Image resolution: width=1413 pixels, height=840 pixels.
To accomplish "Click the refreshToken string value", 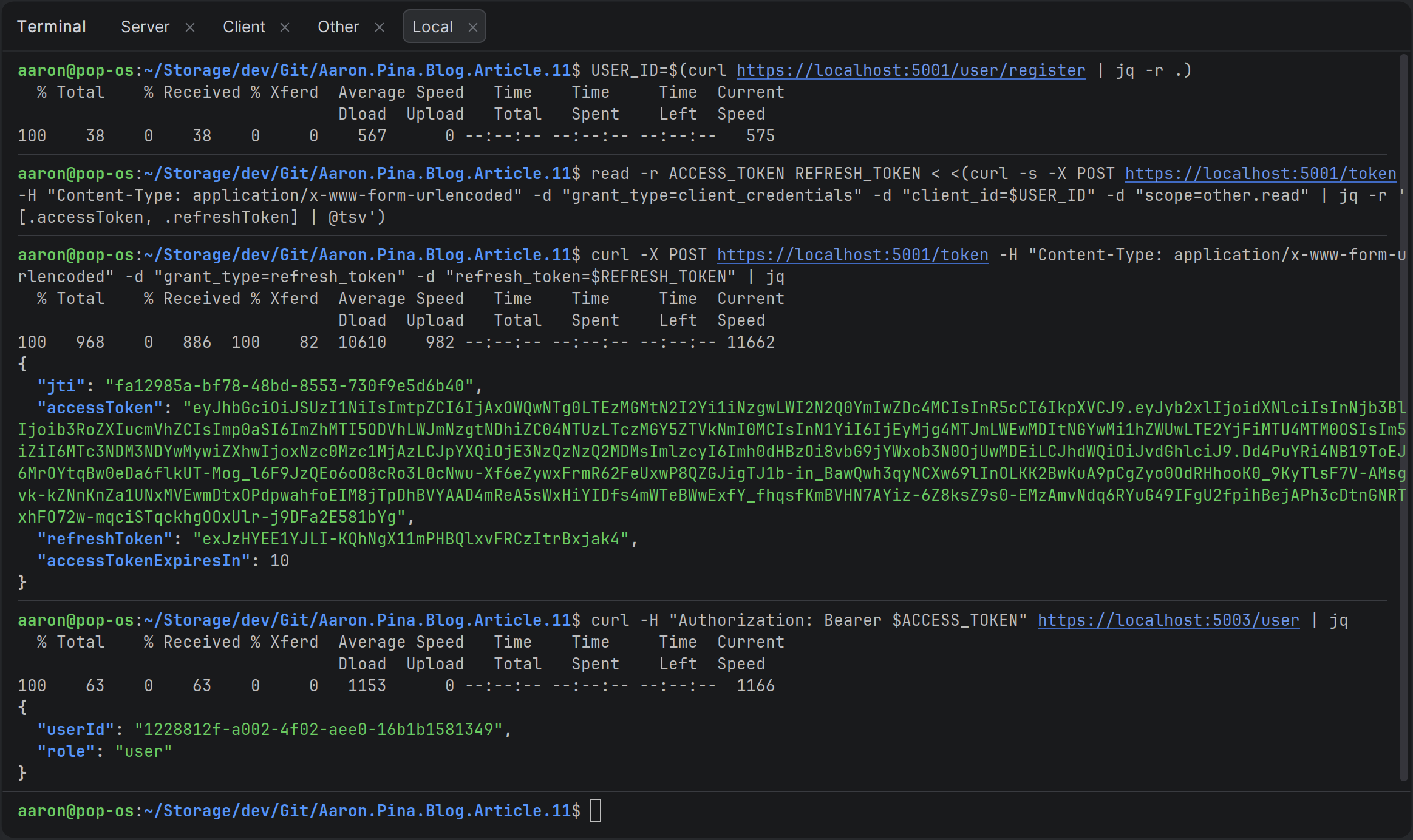I will coord(411,539).
